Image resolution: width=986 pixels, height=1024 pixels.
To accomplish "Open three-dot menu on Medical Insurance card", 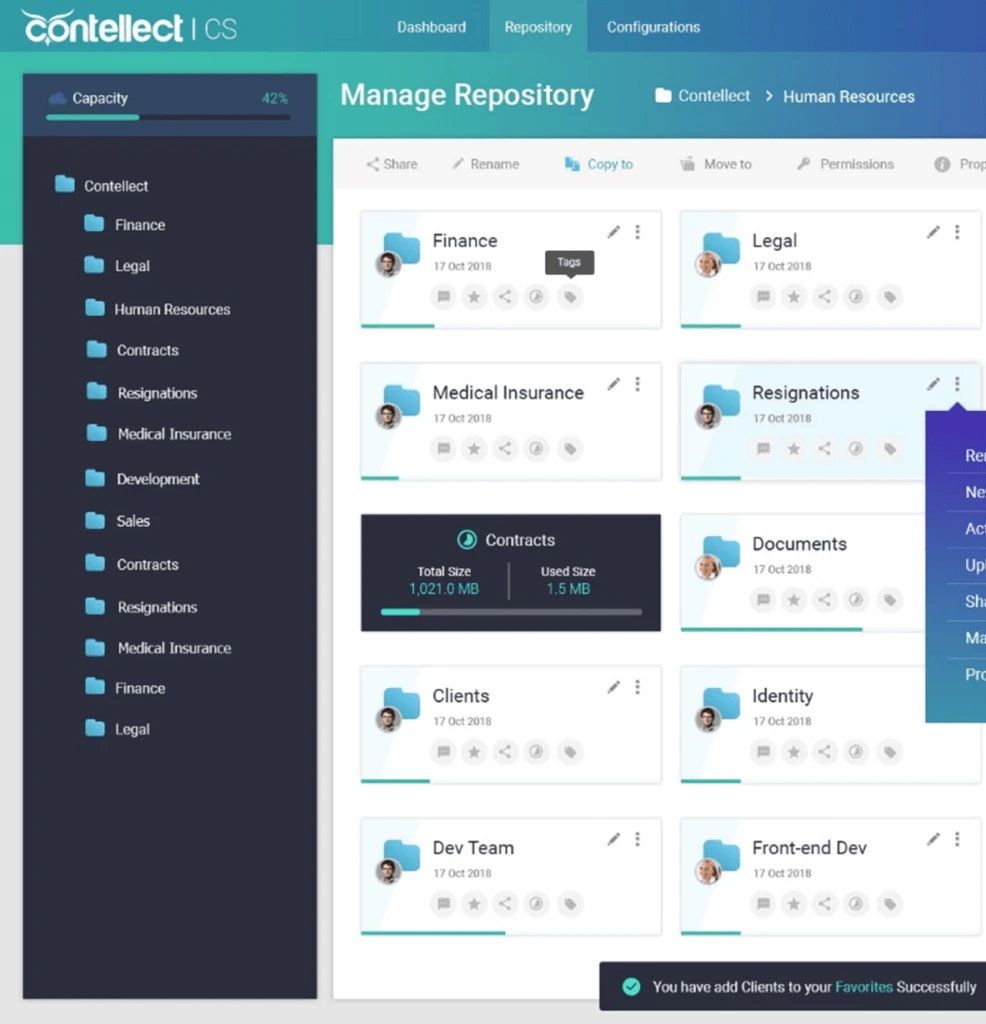I will [637, 384].
